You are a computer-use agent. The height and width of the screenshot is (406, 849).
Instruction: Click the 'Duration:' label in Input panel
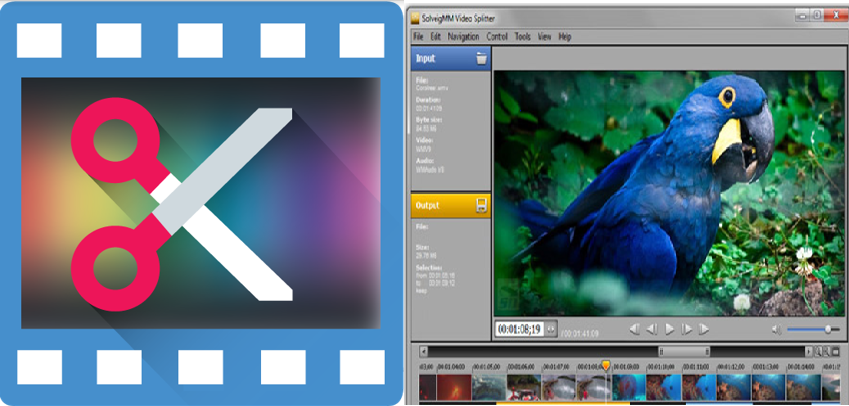428,100
